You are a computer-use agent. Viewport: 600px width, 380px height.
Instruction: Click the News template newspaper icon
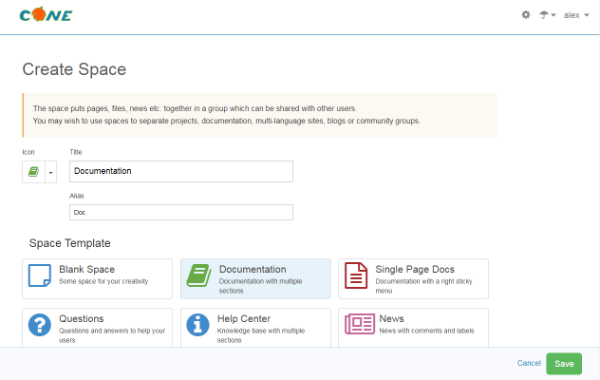coord(360,324)
